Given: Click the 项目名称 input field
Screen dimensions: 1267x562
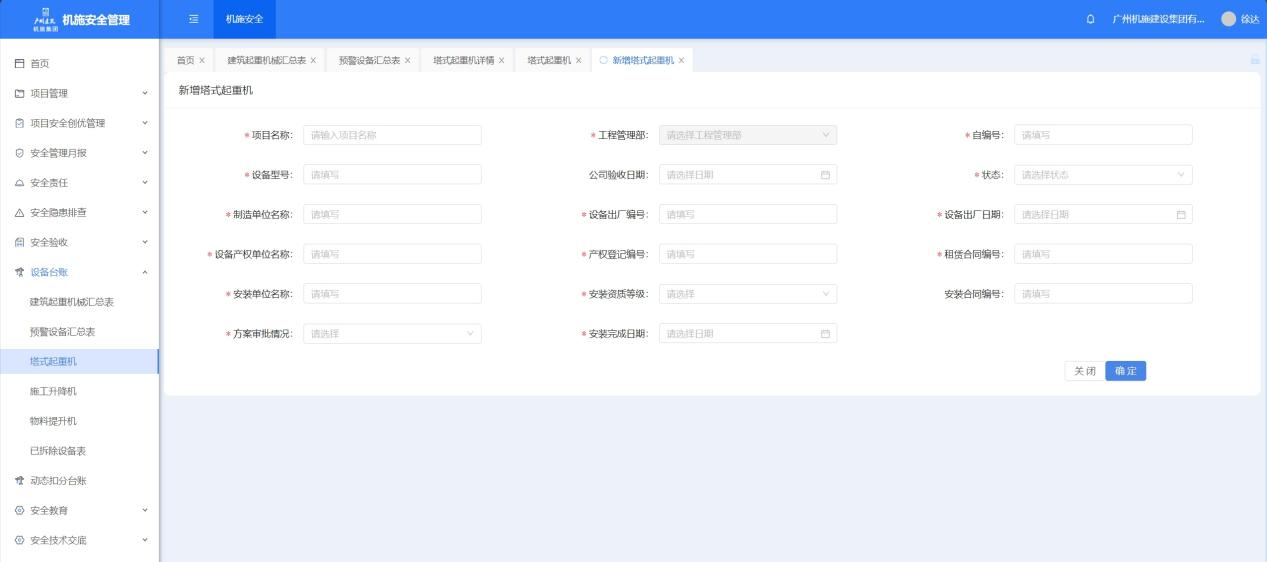Looking at the screenshot, I should tap(391, 135).
